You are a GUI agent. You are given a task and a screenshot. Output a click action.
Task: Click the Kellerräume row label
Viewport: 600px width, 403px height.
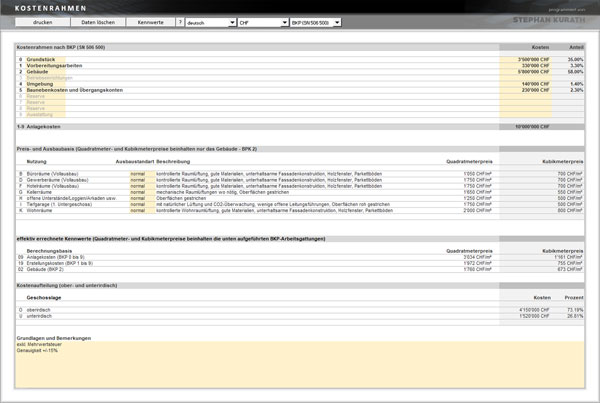tap(39, 192)
